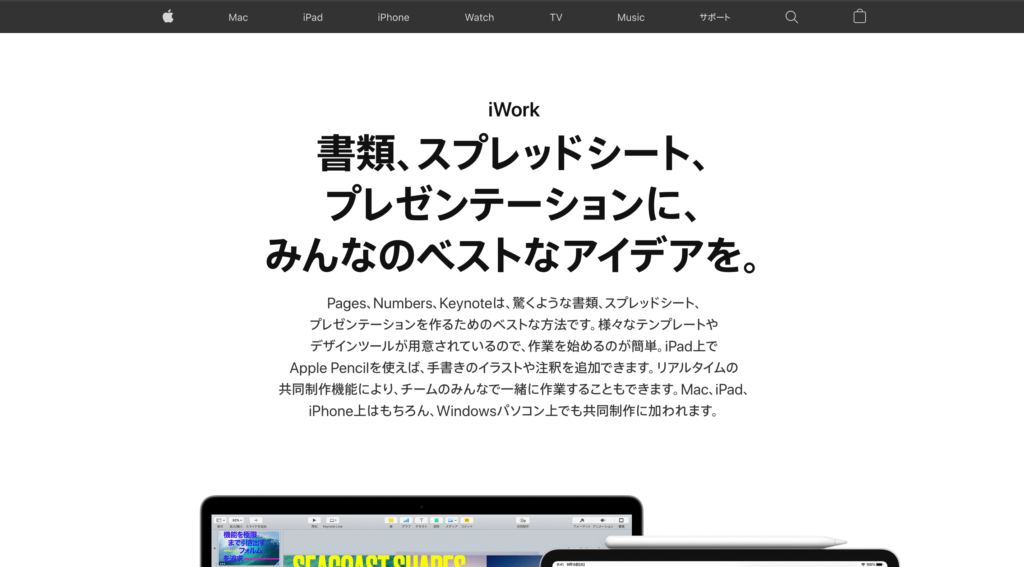Go to the iPad section
1024x567 pixels.
pyautogui.click(x=313, y=18)
